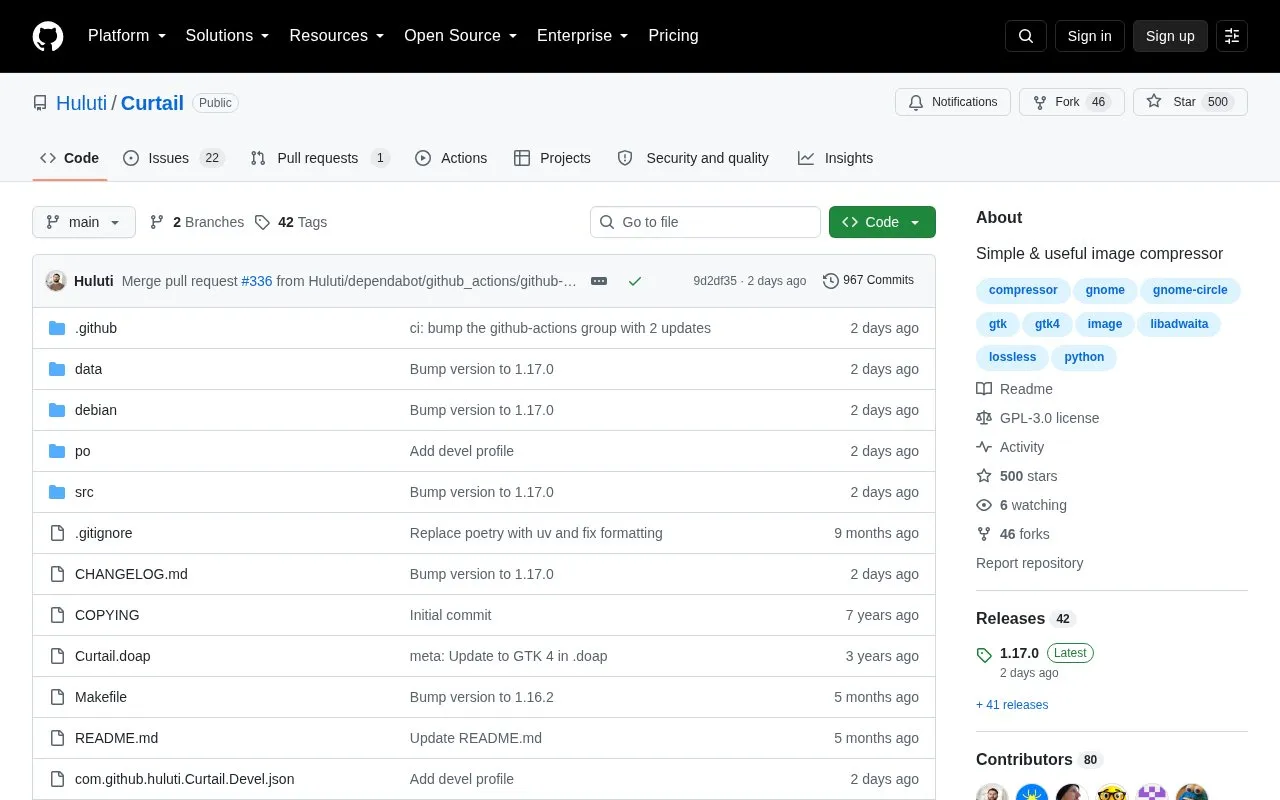Screen dimensions: 1280x800
Task: Switch to the Pull requests tab
Action: tap(320, 158)
